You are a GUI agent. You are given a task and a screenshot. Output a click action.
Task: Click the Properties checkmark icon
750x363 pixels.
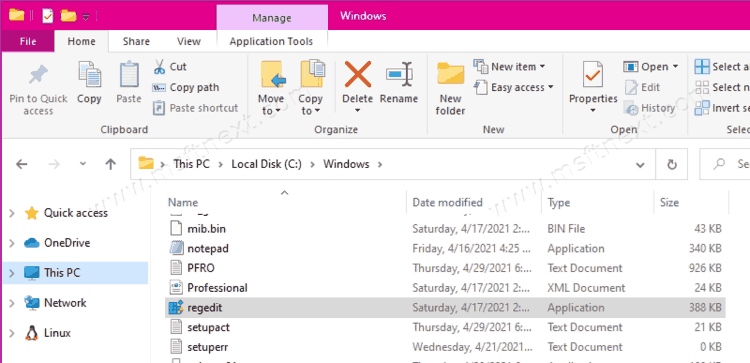(593, 75)
